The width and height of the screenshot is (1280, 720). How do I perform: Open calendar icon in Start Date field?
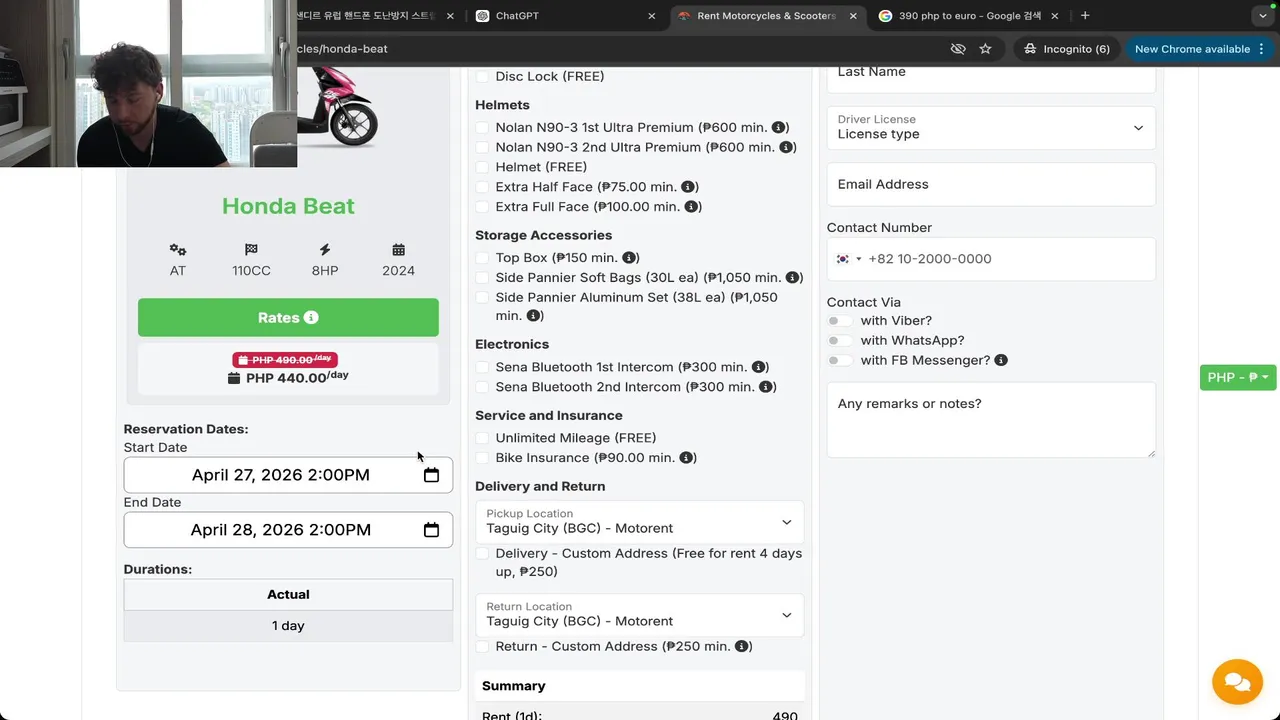coord(431,475)
